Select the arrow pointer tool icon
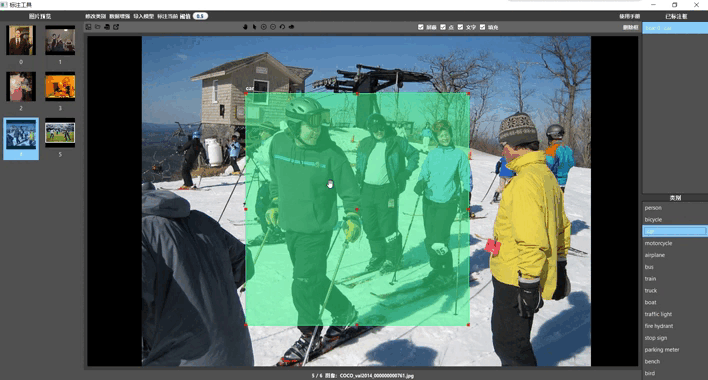The width and height of the screenshot is (708, 380). [255, 27]
